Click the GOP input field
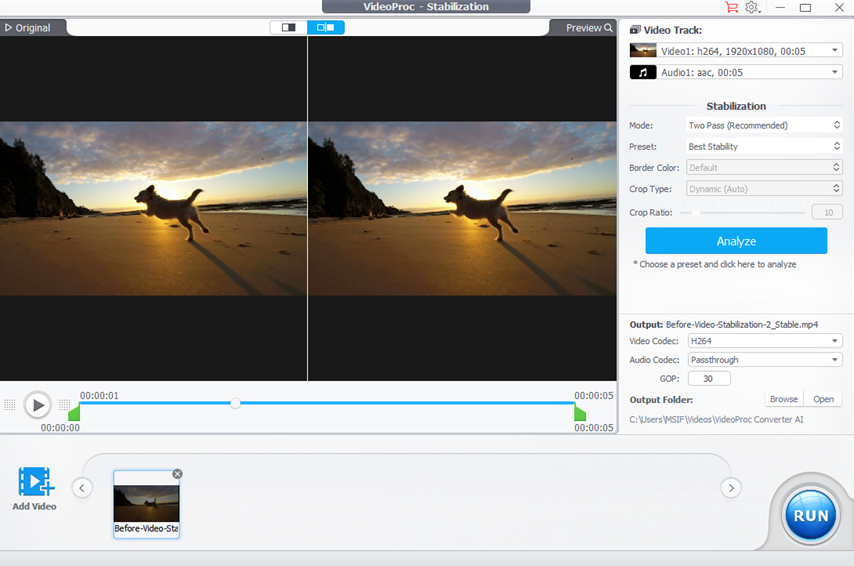 pos(709,379)
